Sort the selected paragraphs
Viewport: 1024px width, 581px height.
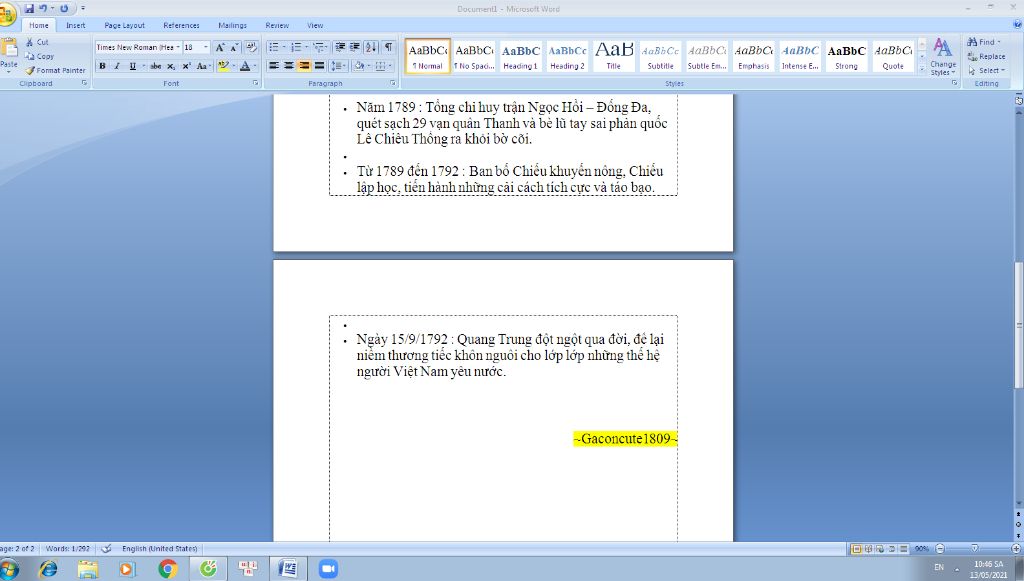(x=371, y=47)
